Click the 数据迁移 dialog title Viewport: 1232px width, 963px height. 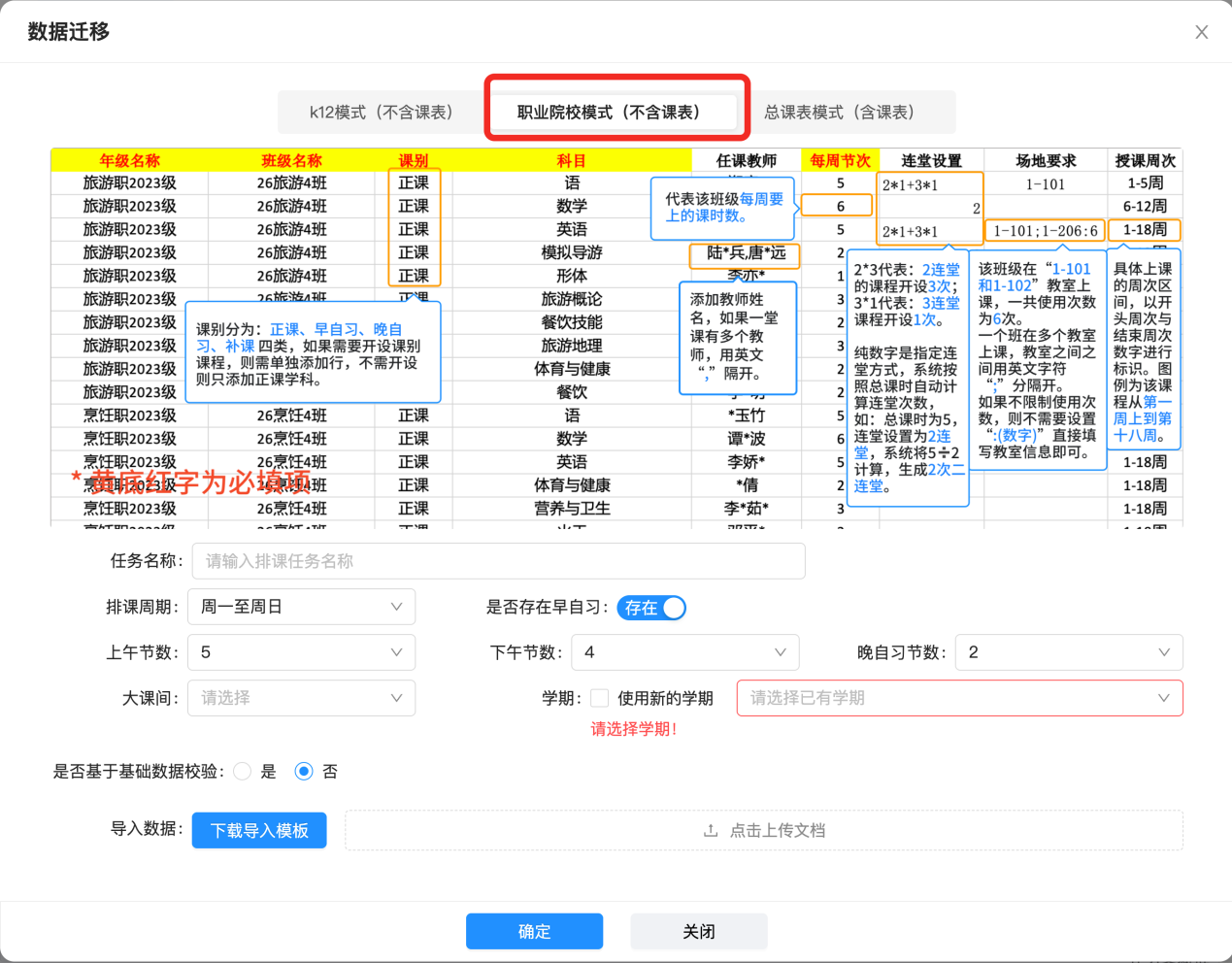(x=69, y=32)
